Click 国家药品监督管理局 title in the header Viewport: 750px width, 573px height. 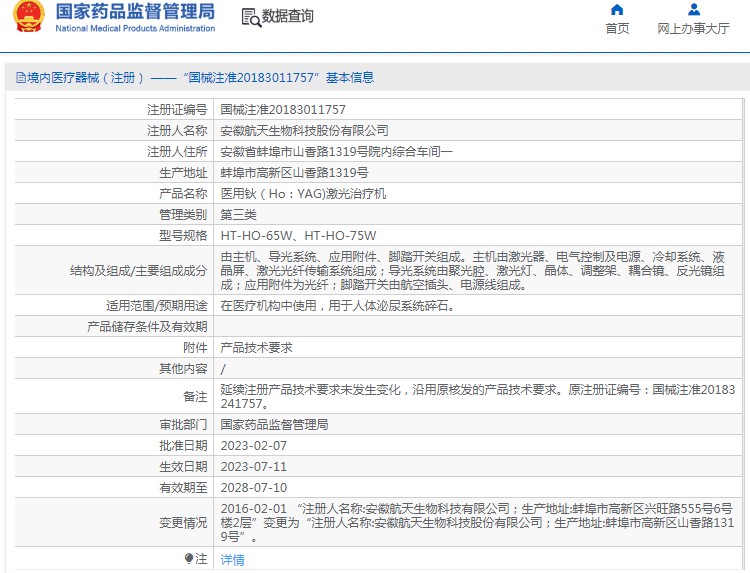[x=135, y=11]
